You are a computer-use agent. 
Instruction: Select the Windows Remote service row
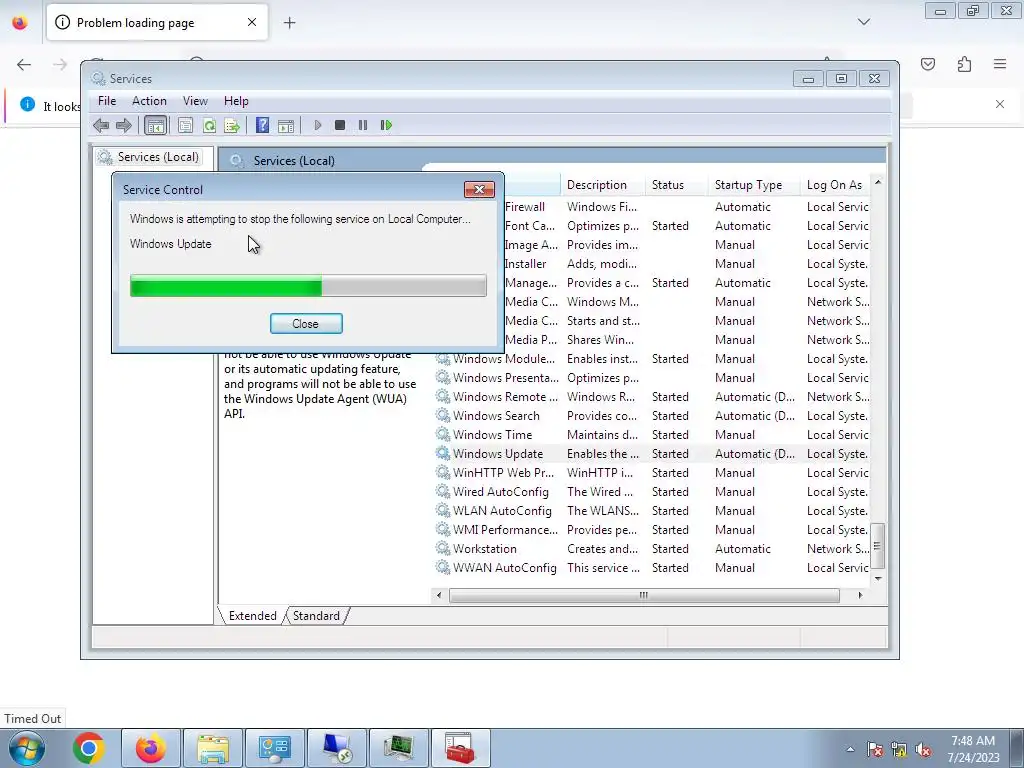tap(652, 396)
